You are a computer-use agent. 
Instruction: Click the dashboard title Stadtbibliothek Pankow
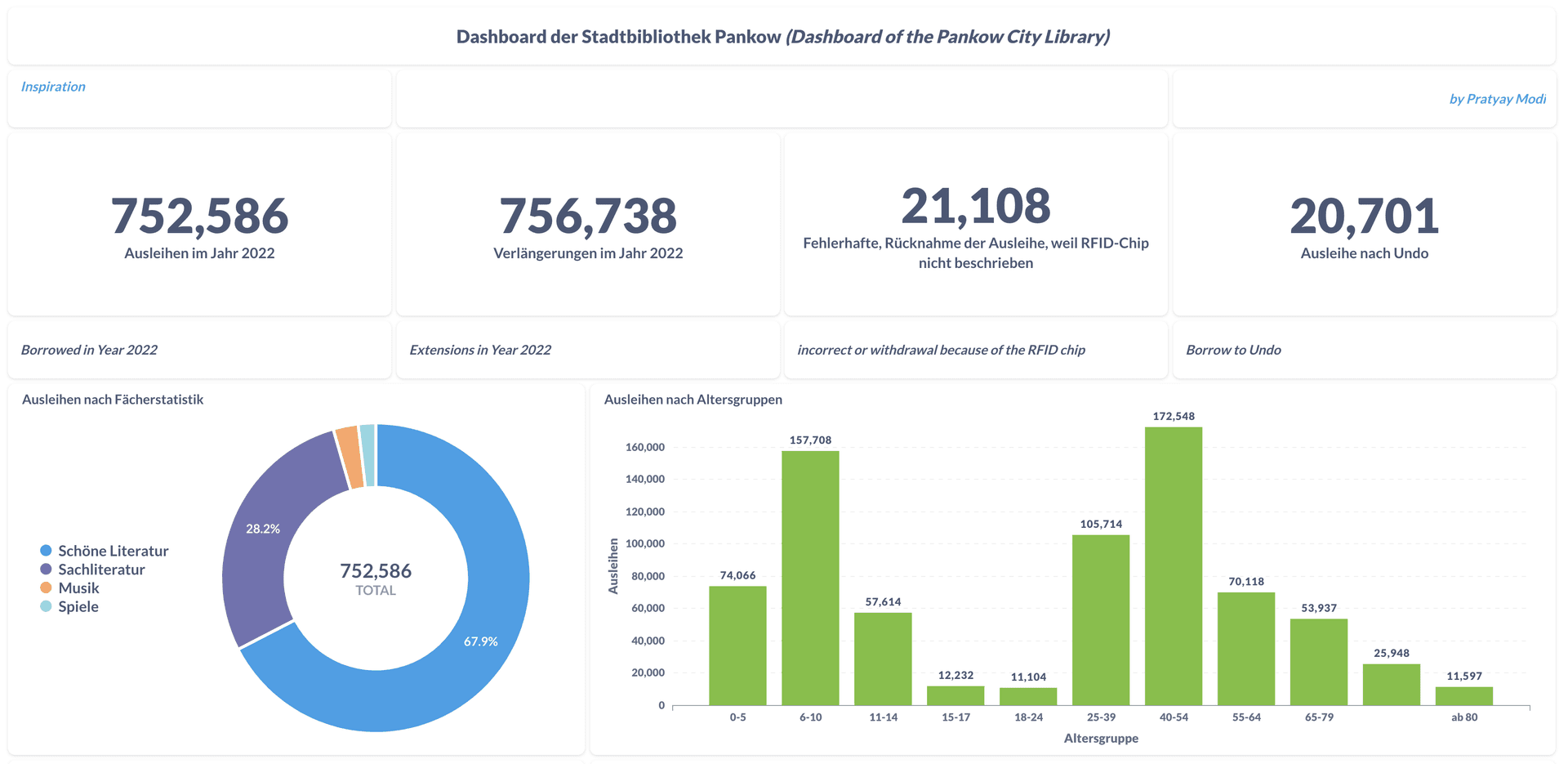pos(782,37)
